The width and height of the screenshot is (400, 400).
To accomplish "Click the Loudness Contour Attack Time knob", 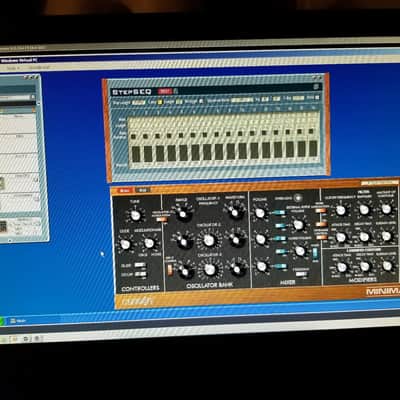I will point(342,267).
